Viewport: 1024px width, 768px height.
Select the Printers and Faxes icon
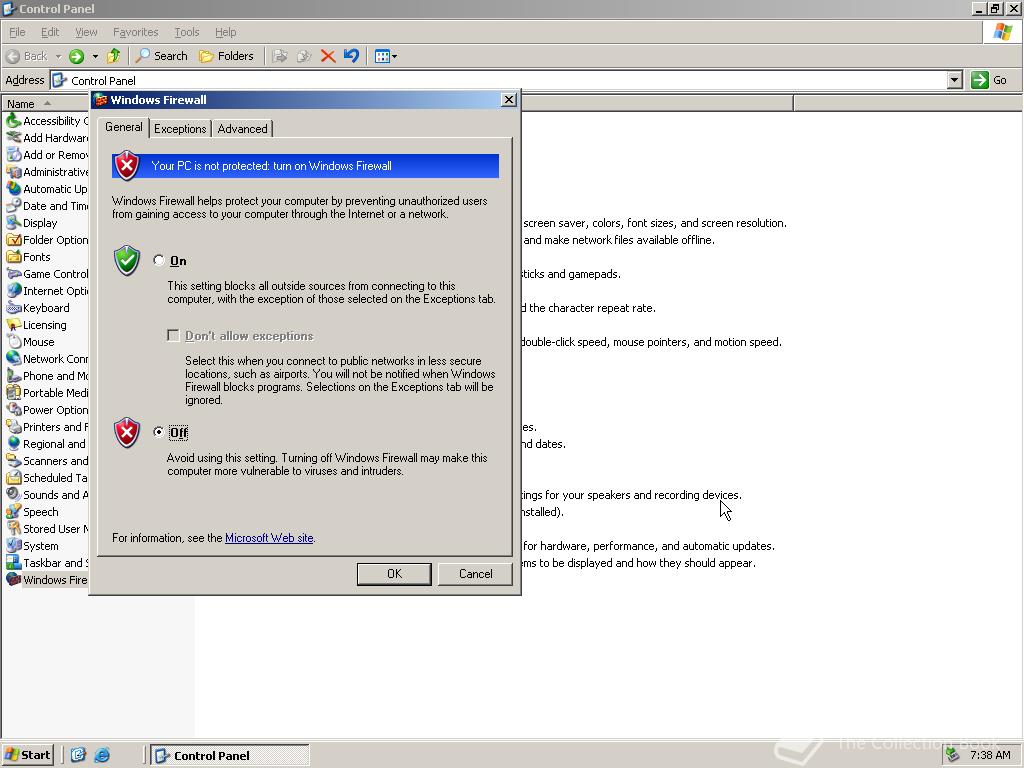(x=14, y=426)
